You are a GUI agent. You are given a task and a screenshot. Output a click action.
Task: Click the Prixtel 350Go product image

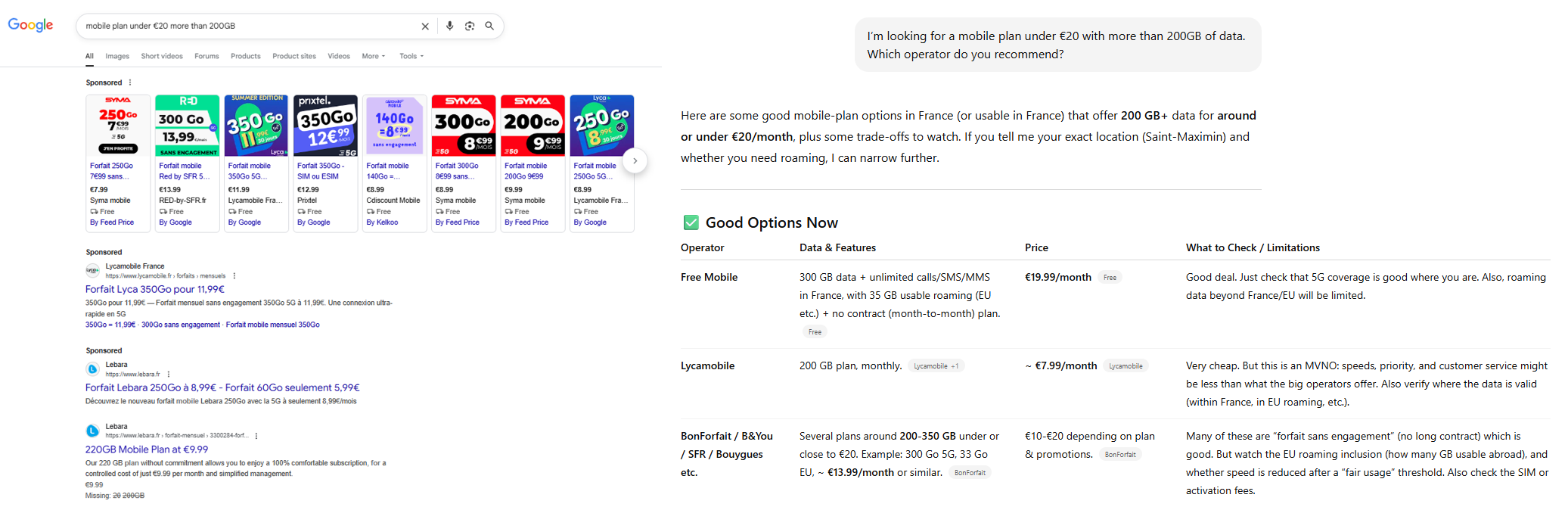(326, 126)
